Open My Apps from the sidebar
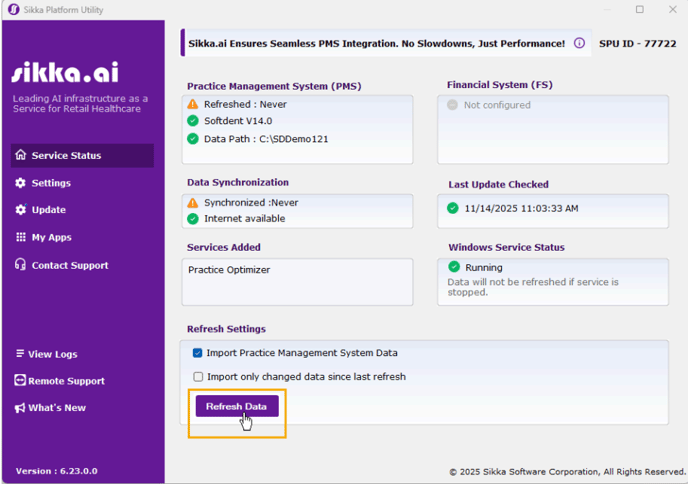Viewport: 688px width, 484px height. tap(51, 238)
